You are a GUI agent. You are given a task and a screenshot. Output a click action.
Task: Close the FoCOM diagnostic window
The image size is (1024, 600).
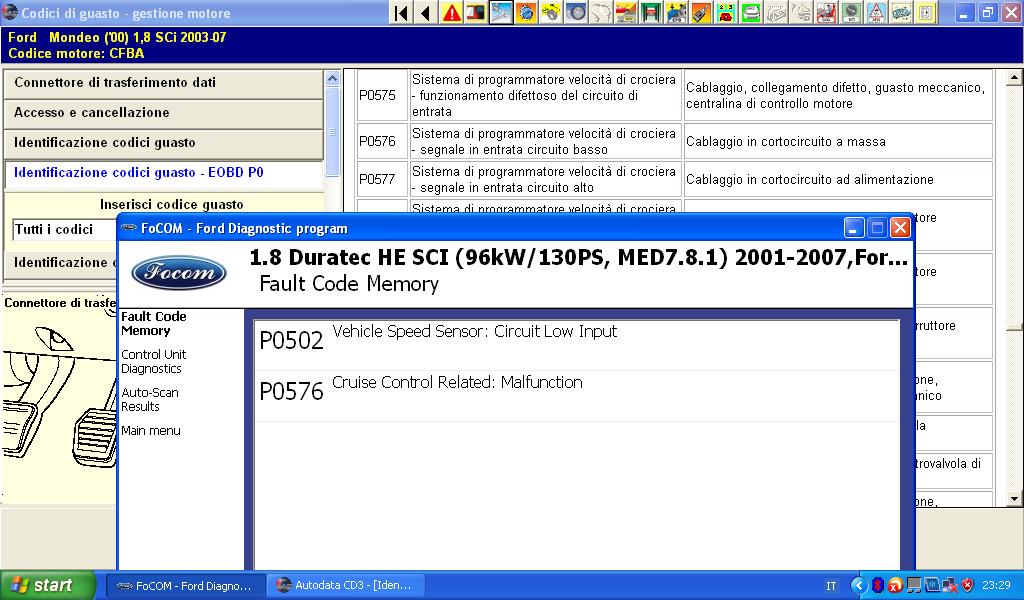900,228
